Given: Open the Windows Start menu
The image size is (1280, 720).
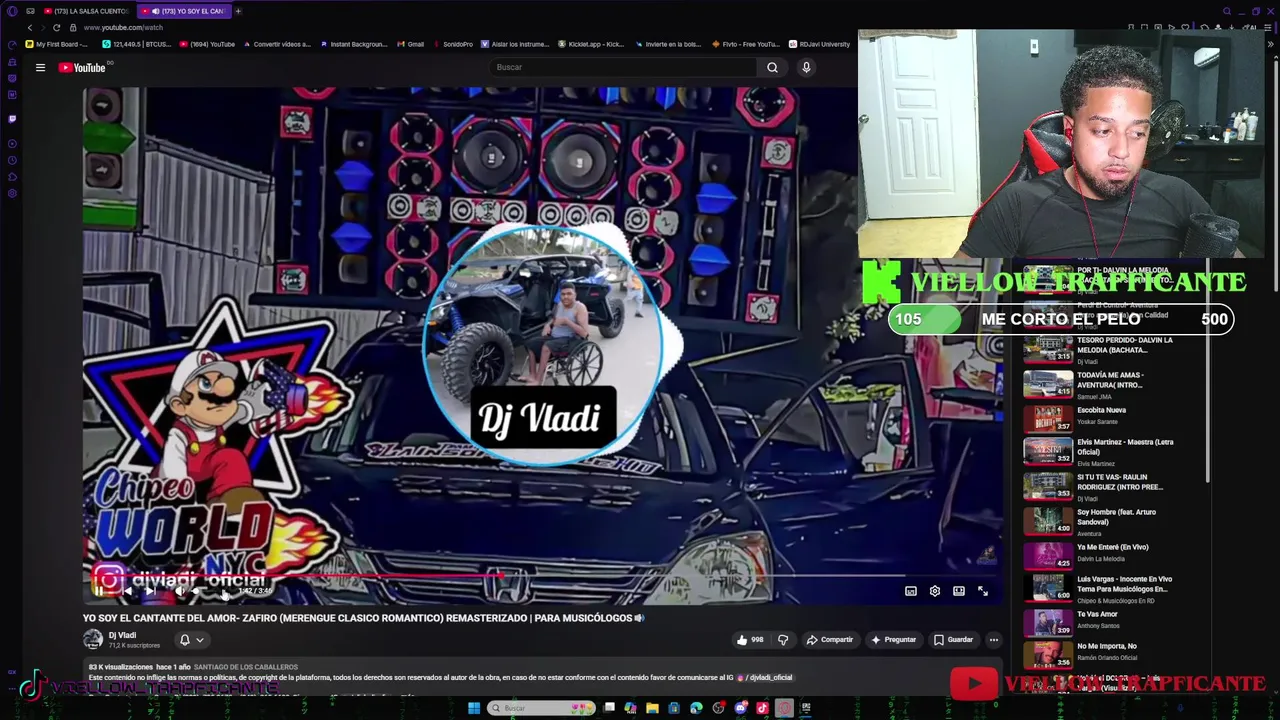Looking at the screenshot, I should coord(474,708).
